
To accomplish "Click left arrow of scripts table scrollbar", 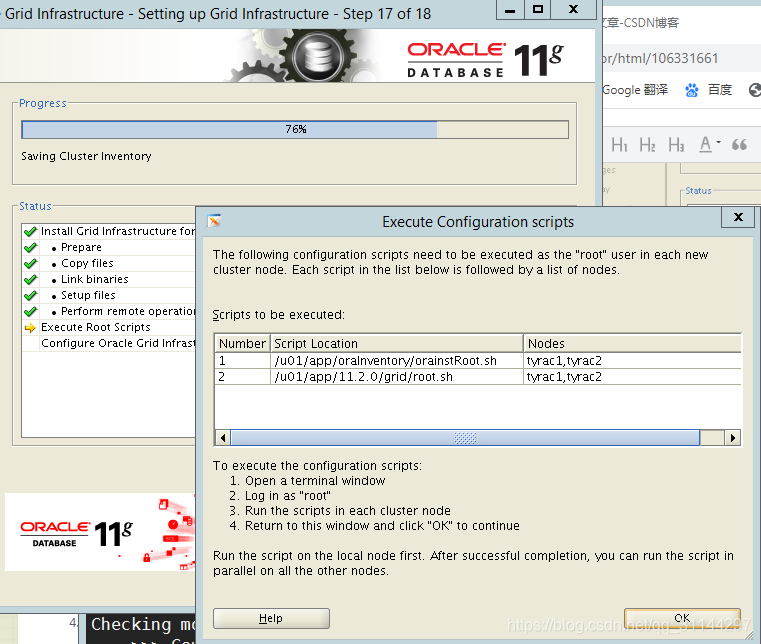I will pos(223,438).
